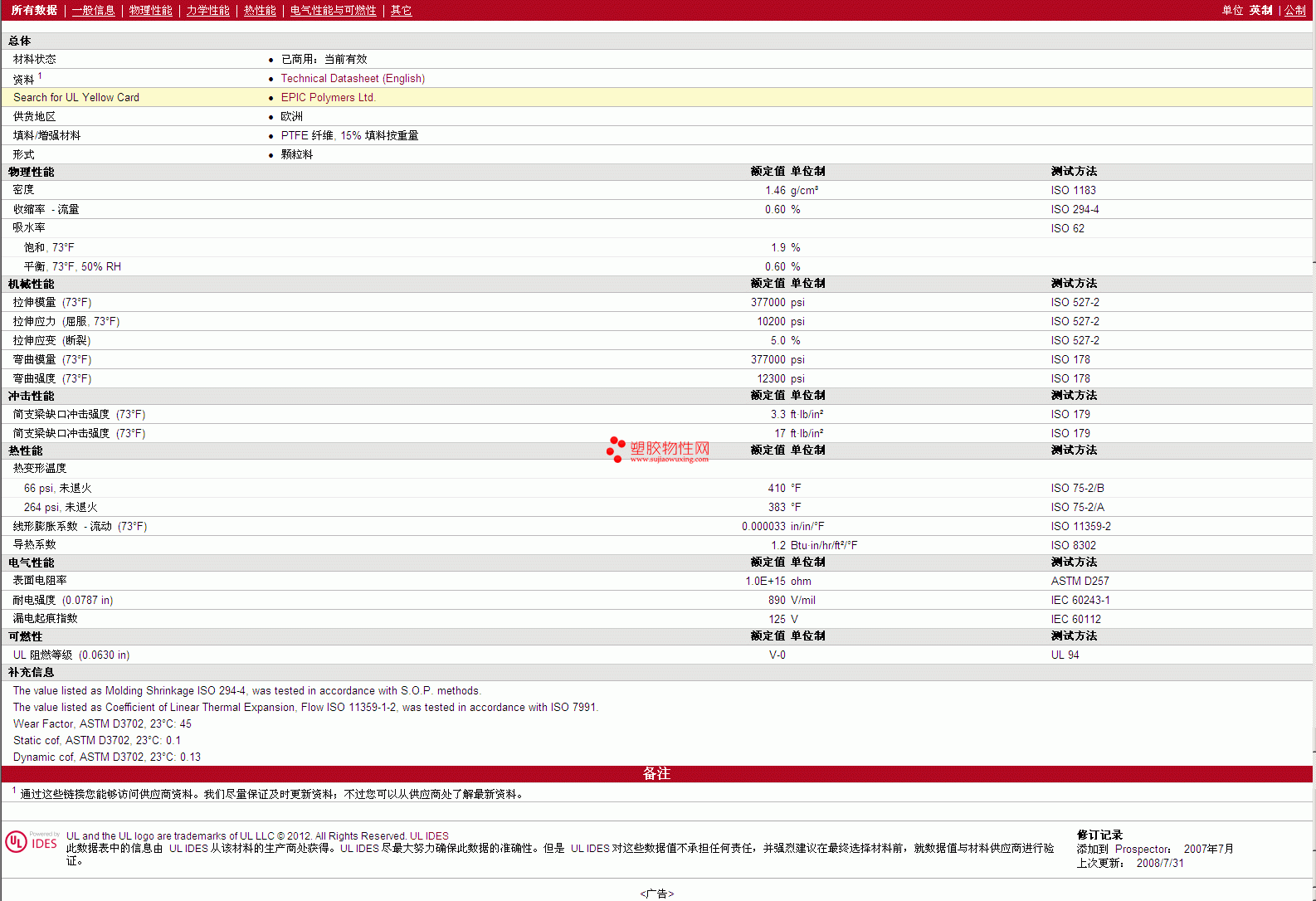Viewport: 1316px width, 901px height.
Task: Click the expansion coefficient 0.000033 value
Action: (763, 526)
